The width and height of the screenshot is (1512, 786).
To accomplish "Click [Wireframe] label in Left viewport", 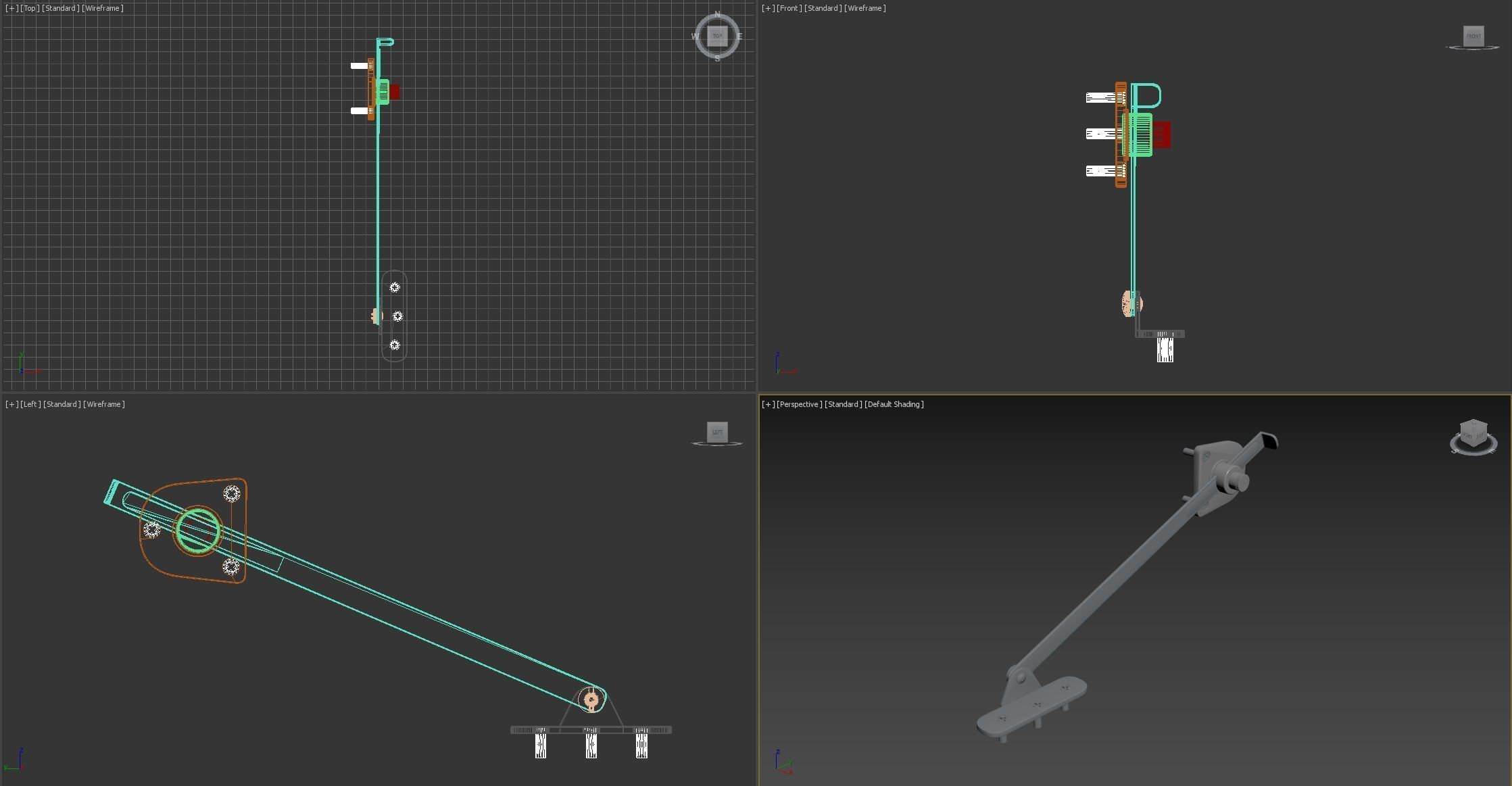I will pyautogui.click(x=103, y=404).
